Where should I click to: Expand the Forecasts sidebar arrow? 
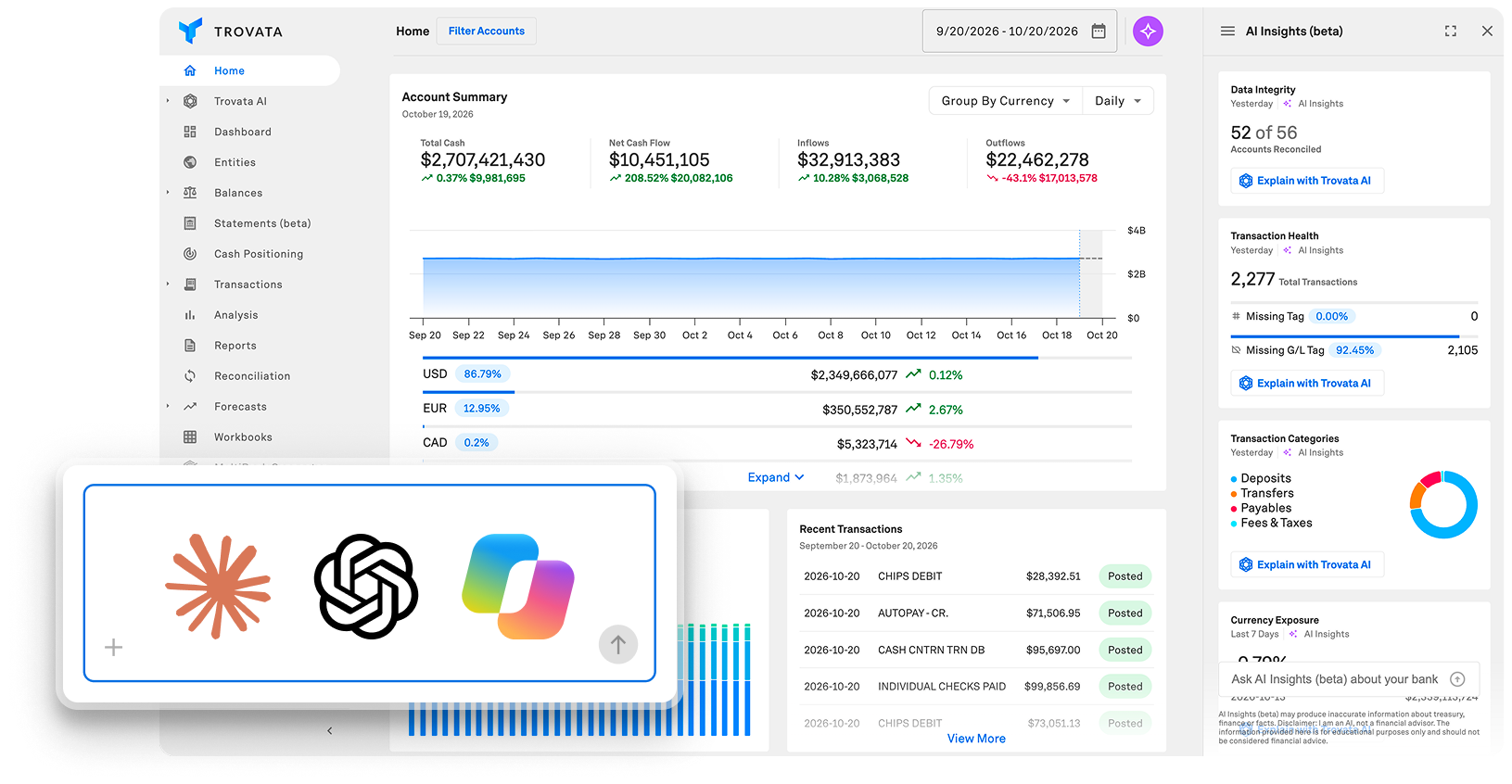coord(168,407)
